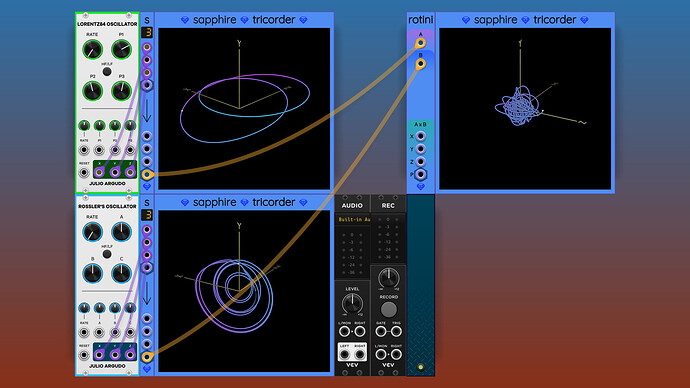
Task: Click the Audio LEVEL knob
Action: coord(352,304)
